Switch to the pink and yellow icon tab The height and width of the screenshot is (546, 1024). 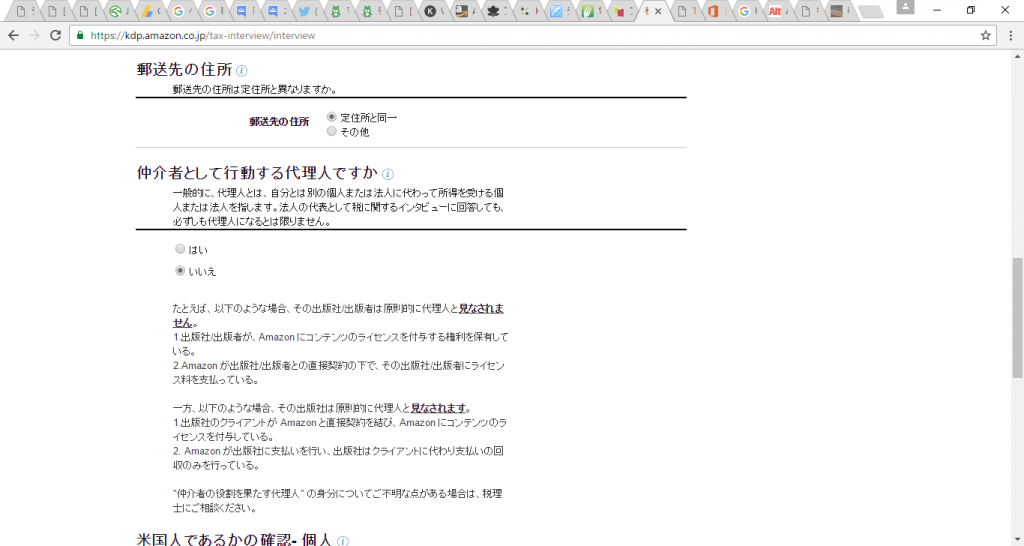[x=619, y=11]
